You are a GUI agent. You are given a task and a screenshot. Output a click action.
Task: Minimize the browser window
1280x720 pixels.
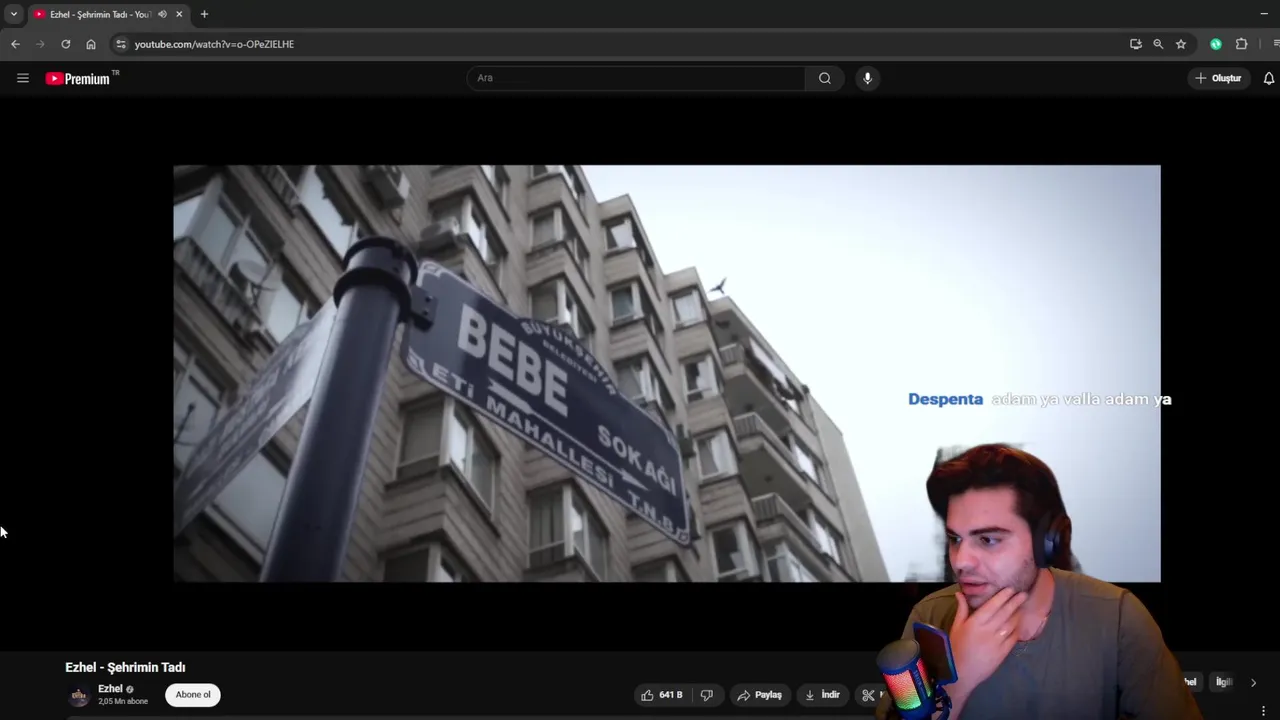(x=1264, y=14)
